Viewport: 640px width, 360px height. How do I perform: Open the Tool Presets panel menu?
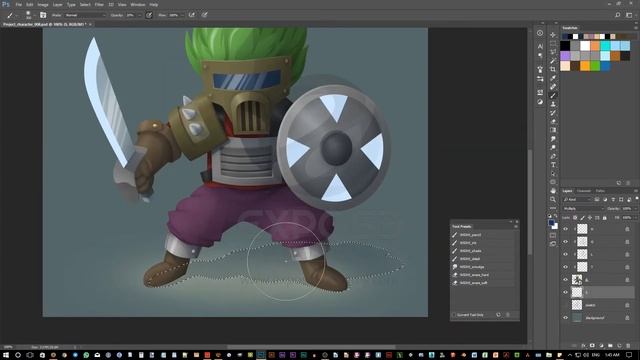516,227
